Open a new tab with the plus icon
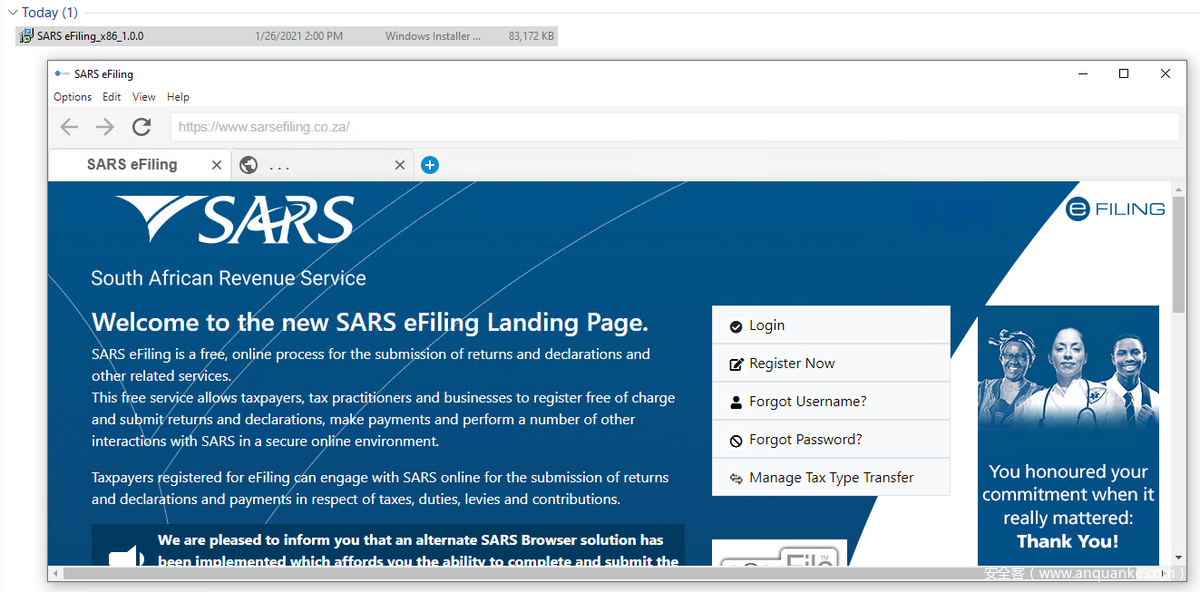The height and width of the screenshot is (592, 1200). [x=430, y=165]
